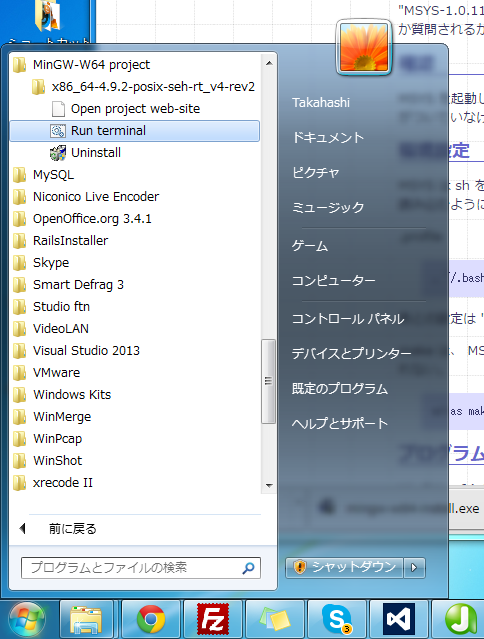Click the web-site document icon
The width and height of the screenshot is (484, 639).
pos(58,109)
